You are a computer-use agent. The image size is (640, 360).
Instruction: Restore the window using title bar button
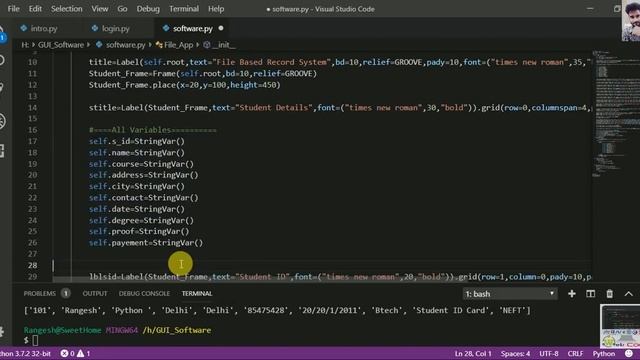click(x=617, y=9)
